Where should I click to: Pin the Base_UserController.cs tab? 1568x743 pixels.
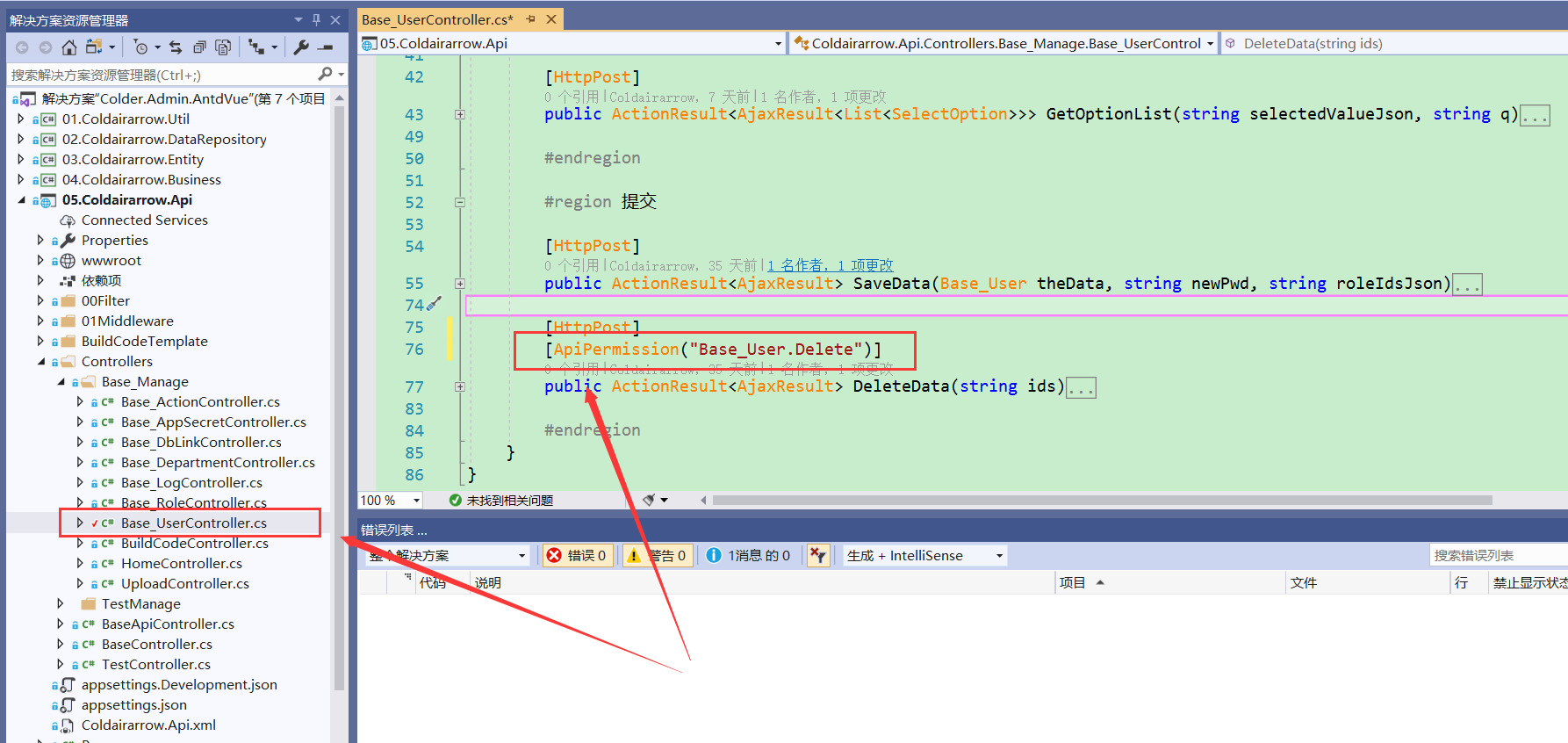[530, 19]
